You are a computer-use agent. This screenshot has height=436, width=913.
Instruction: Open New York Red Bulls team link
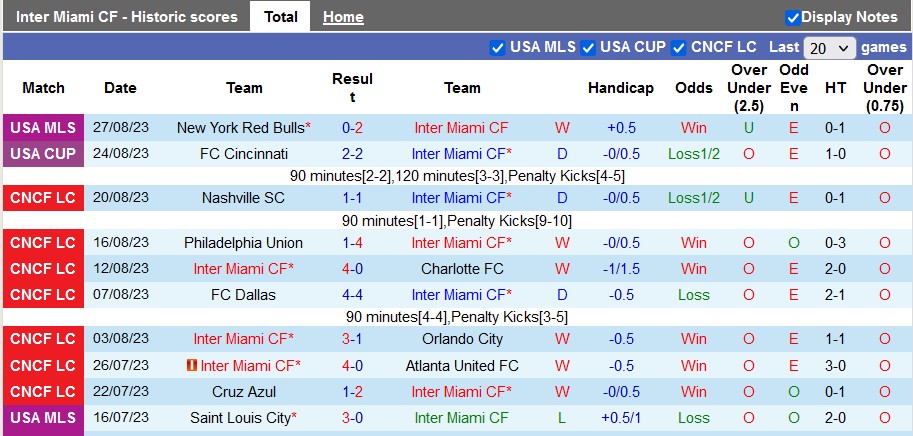pos(240,128)
